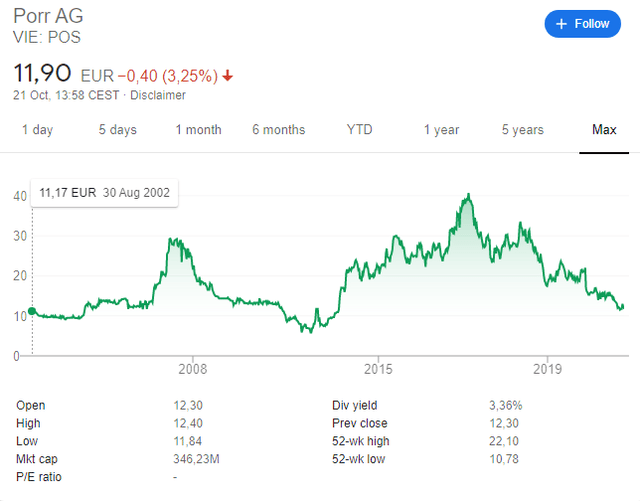The width and height of the screenshot is (640, 501).
Task: Click the Mkt cap value 346,23M
Action: coord(196,459)
